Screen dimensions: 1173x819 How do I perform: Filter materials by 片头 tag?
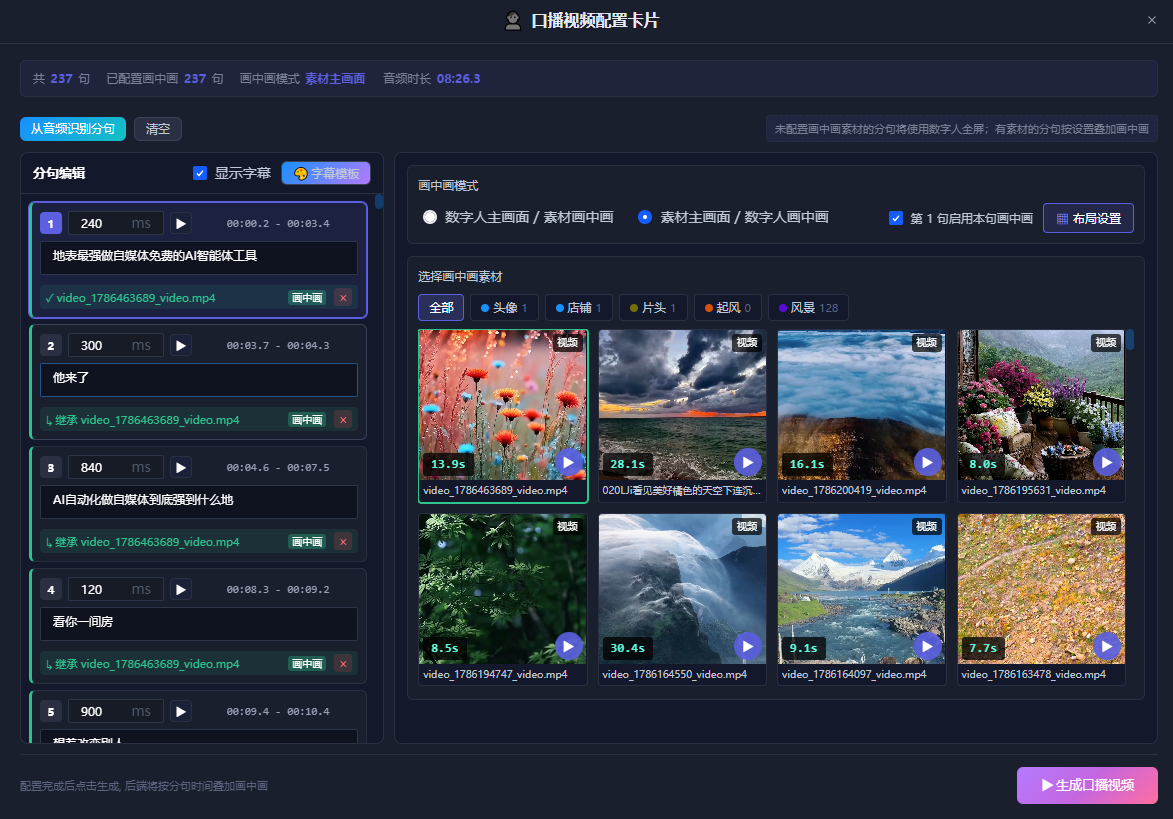653,307
